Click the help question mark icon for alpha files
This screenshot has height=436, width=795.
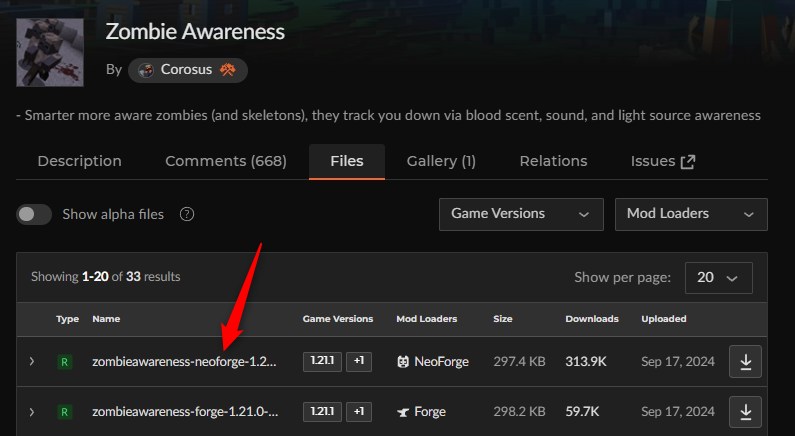(x=187, y=214)
